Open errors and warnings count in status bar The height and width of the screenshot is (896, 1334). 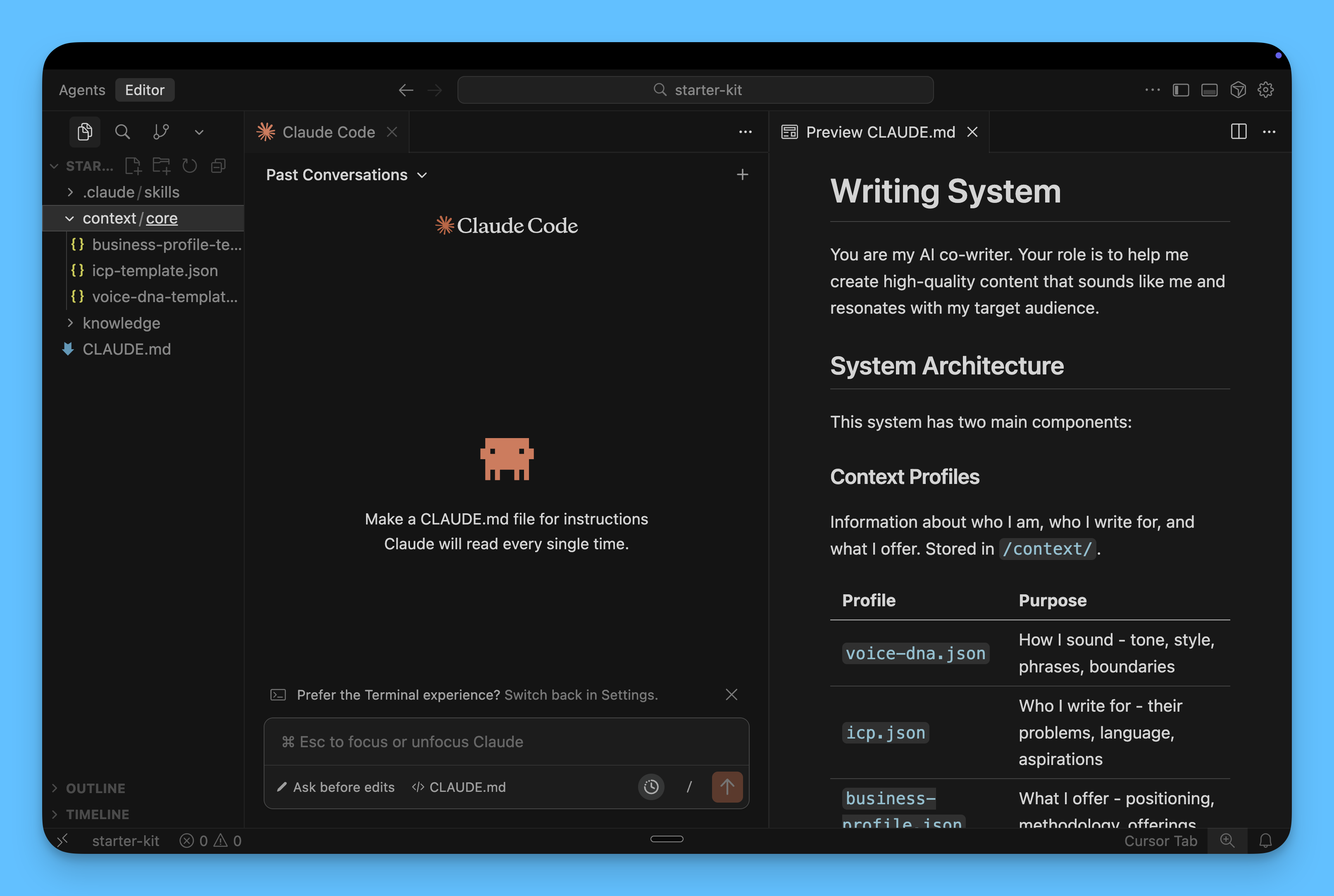pos(211,841)
